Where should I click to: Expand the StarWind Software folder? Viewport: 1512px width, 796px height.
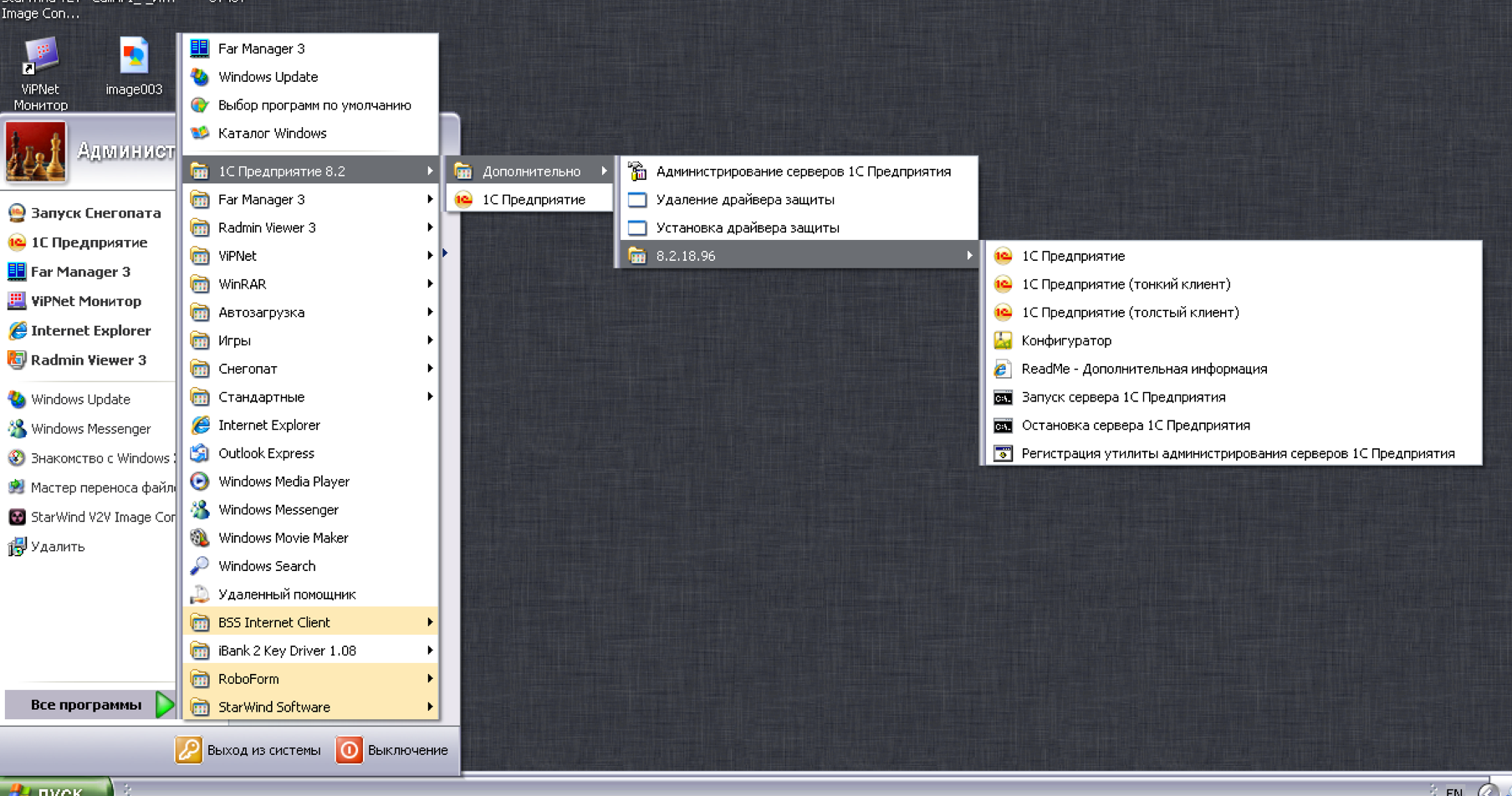pyautogui.click(x=310, y=707)
